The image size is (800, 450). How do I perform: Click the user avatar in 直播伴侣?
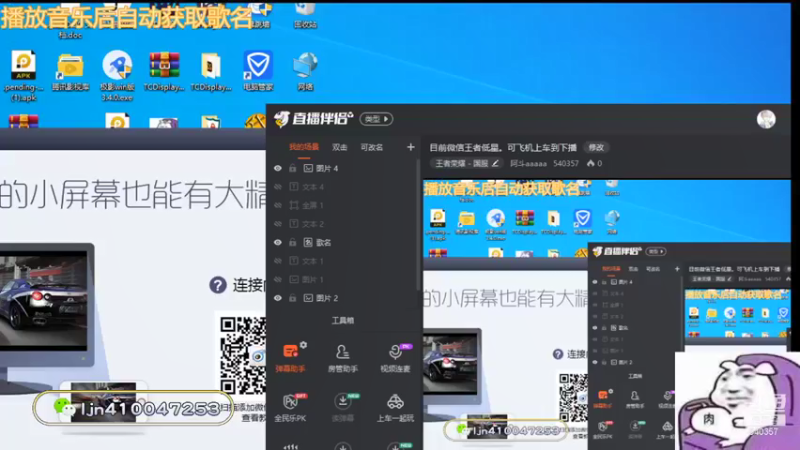[x=766, y=119]
